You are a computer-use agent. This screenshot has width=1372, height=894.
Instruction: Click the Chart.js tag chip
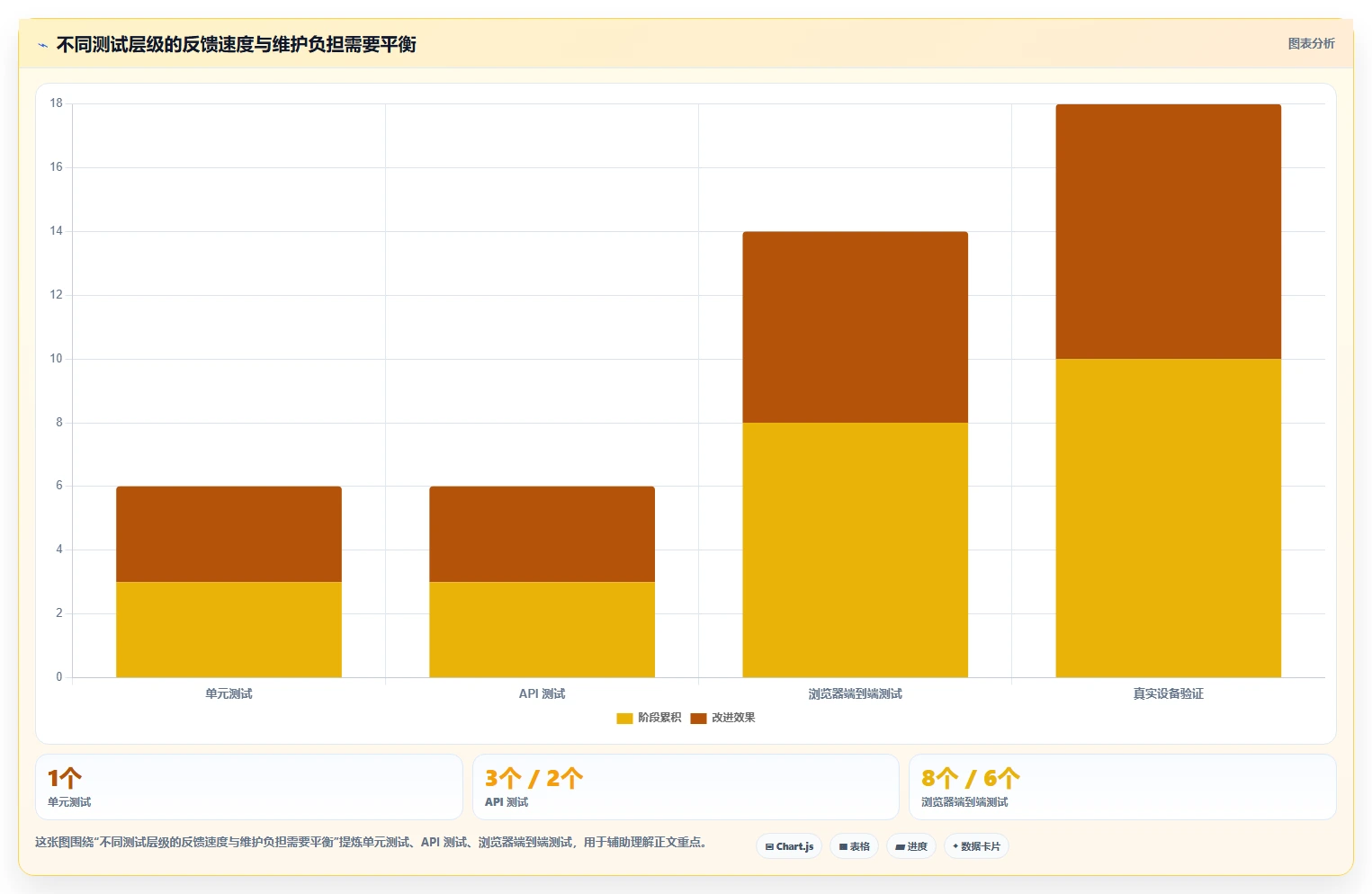(789, 846)
